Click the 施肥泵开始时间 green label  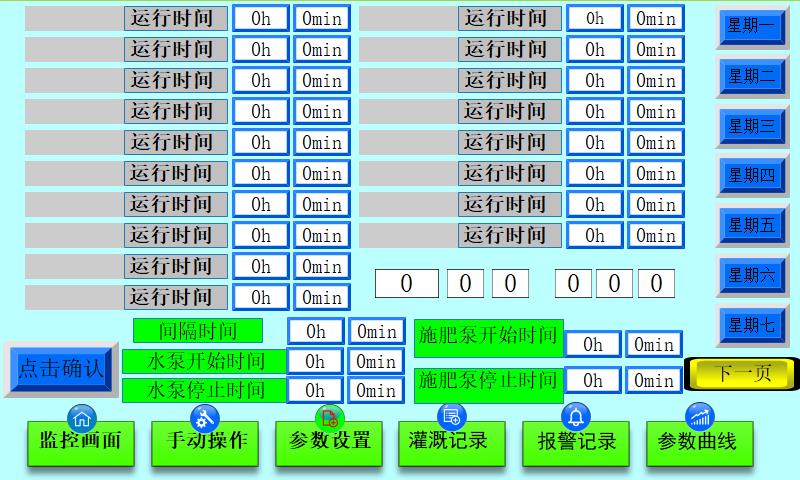[489, 337]
